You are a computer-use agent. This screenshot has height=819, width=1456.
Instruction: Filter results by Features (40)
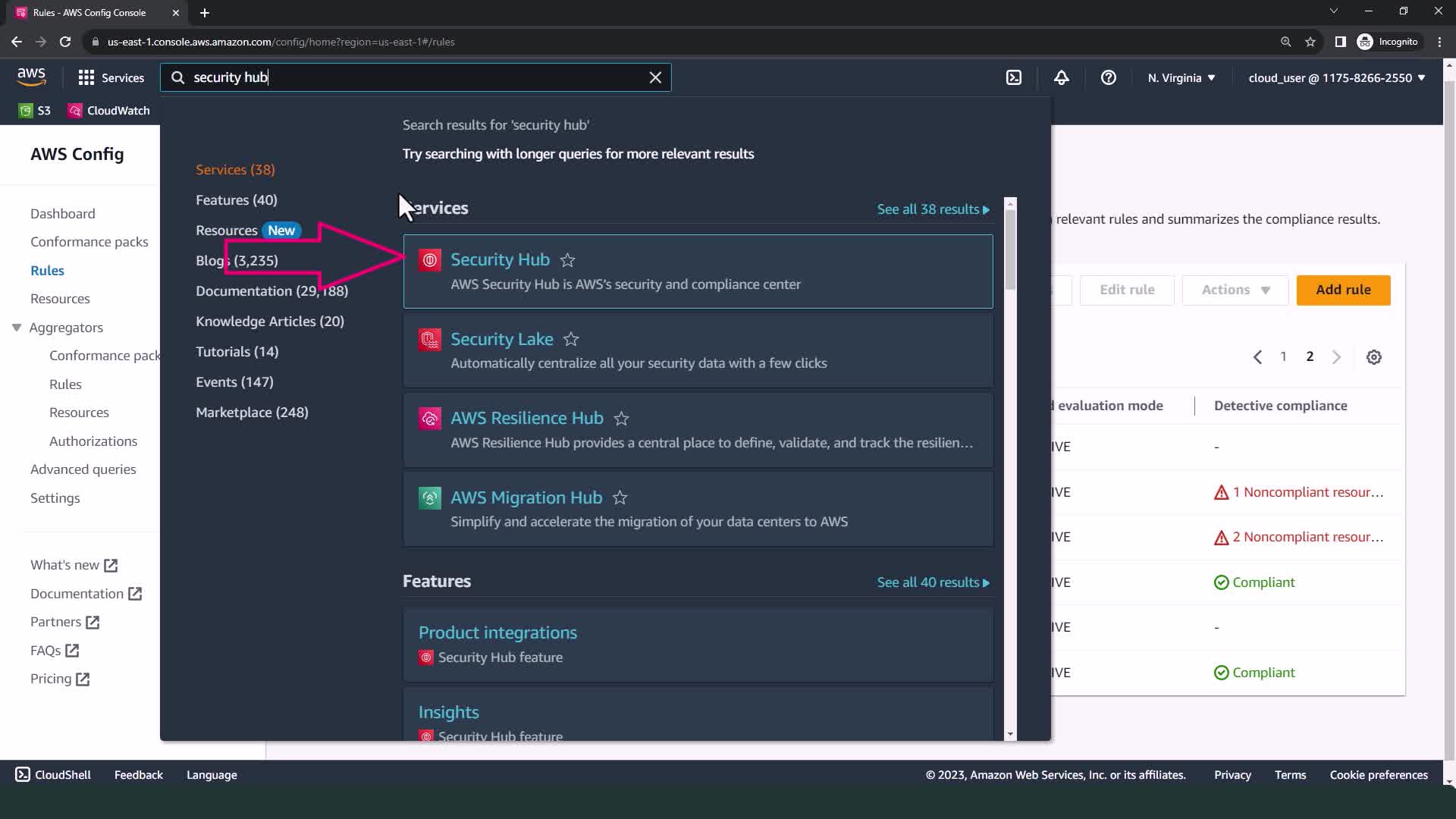point(237,200)
